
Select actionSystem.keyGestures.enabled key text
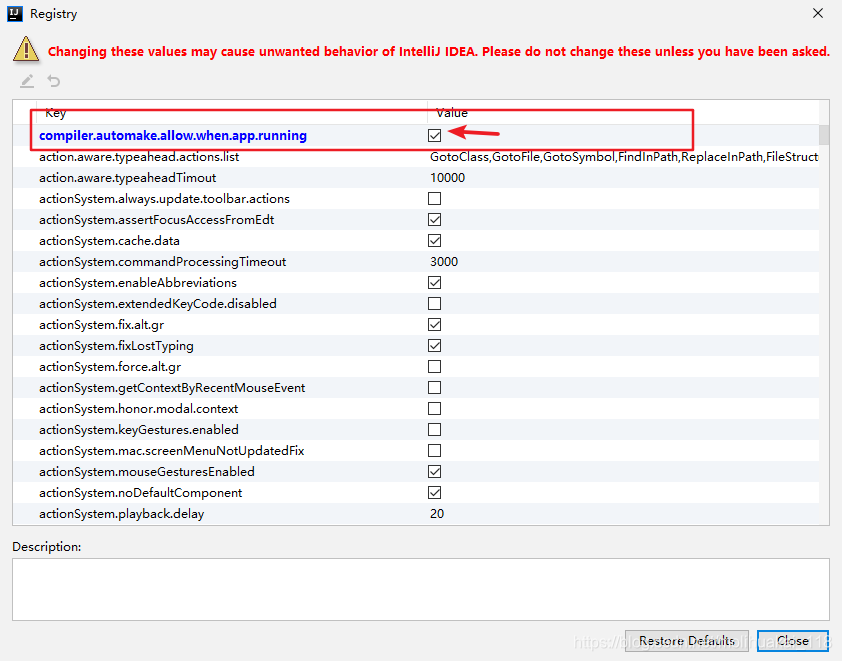(139, 430)
